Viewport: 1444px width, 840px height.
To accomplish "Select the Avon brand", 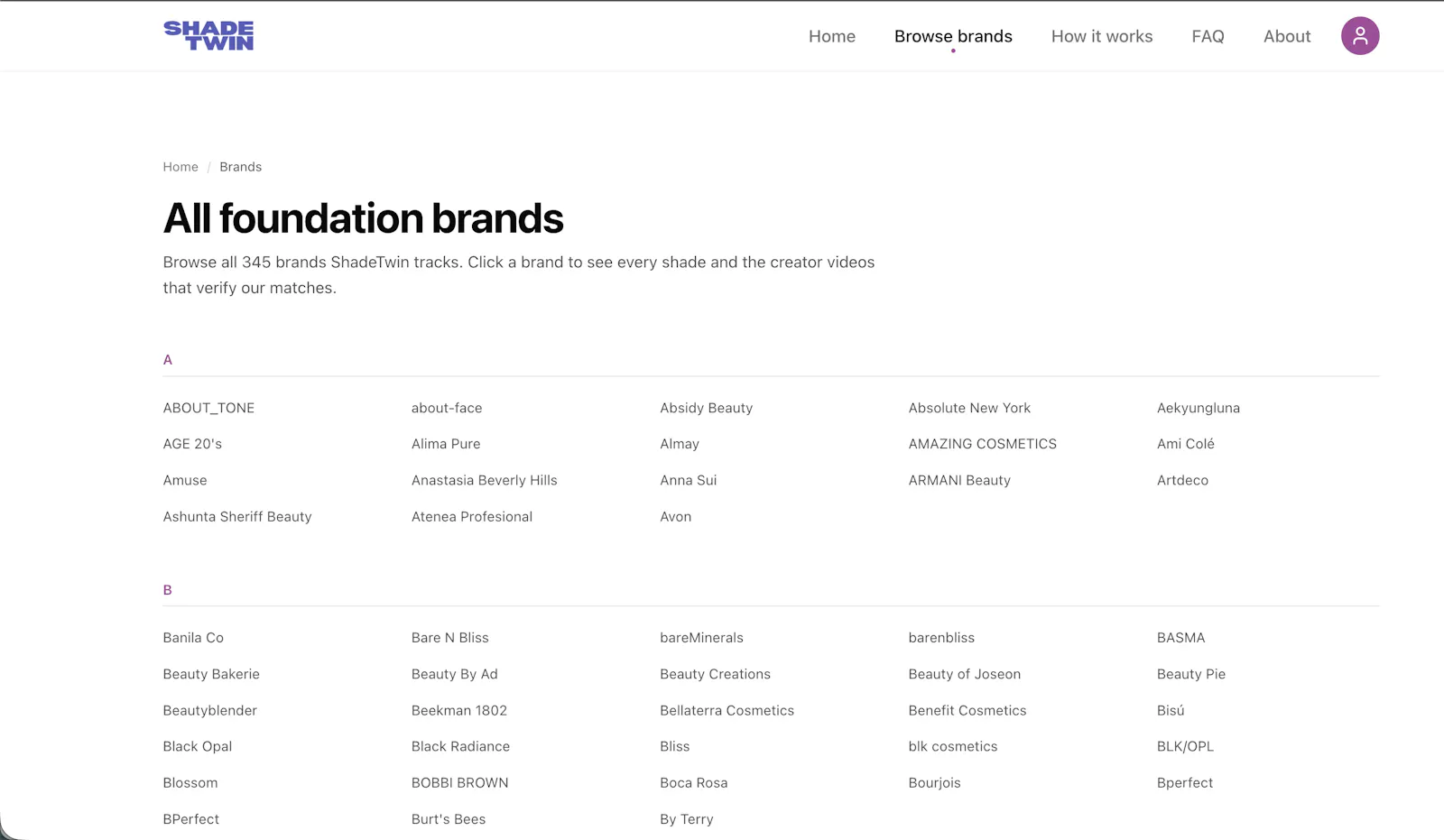I will pyautogui.click(x=676, y=516).
